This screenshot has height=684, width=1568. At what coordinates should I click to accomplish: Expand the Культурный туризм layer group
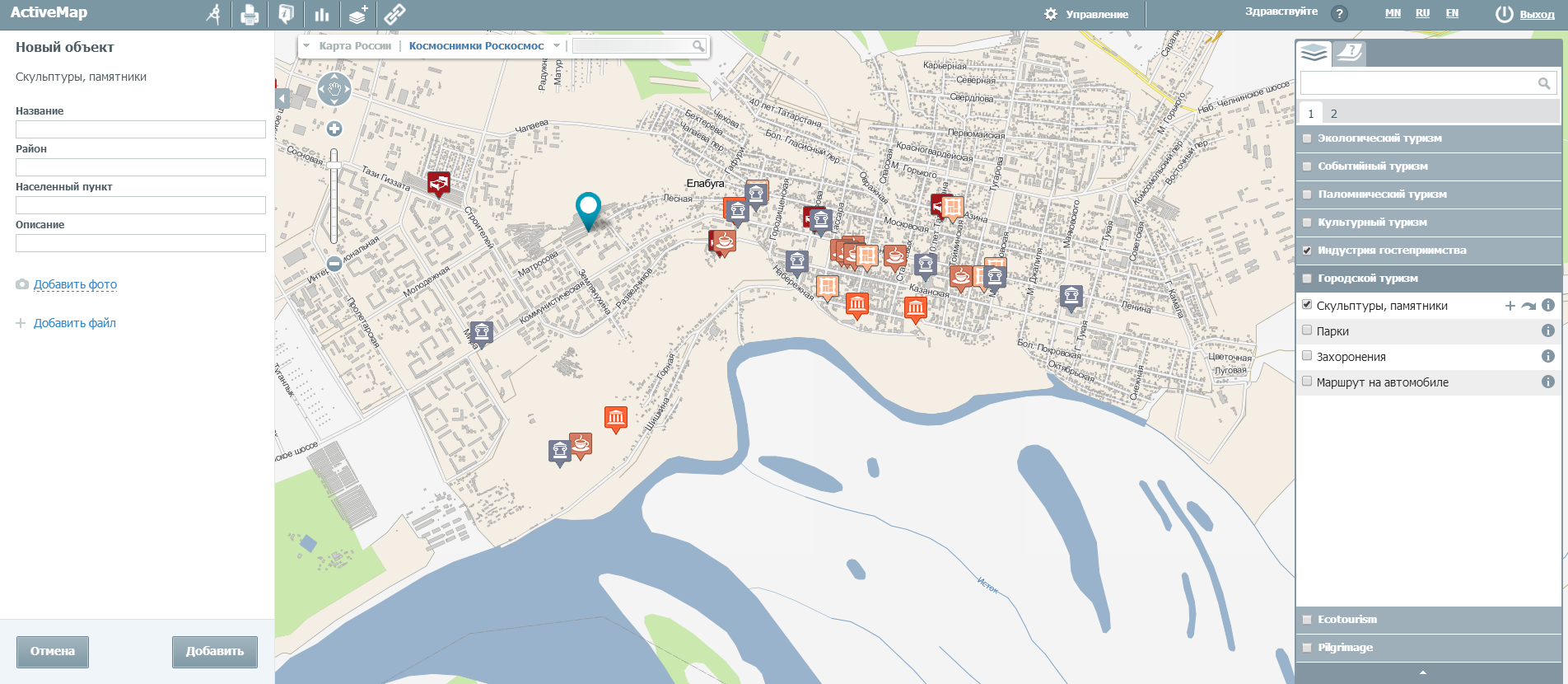1372,223
